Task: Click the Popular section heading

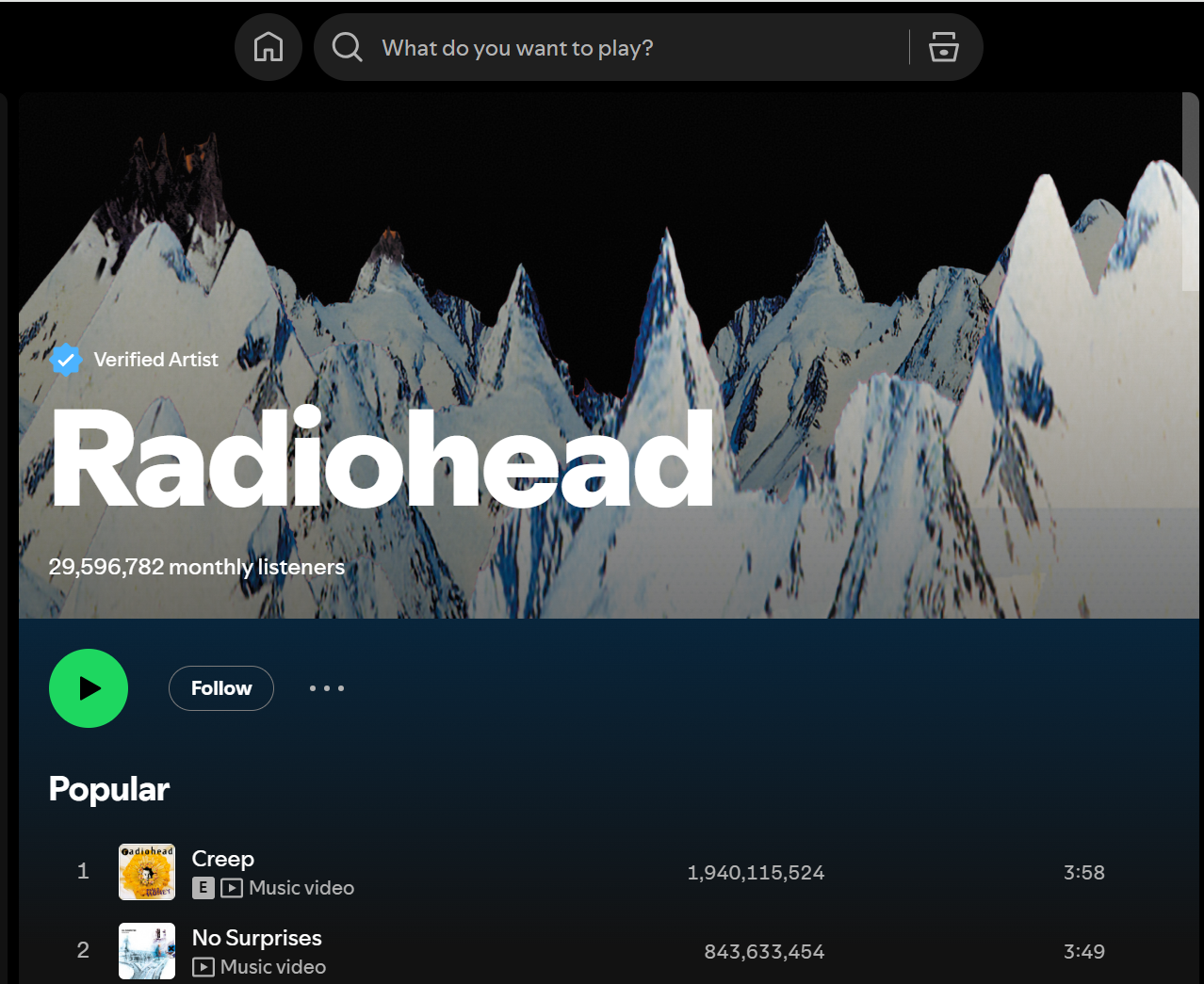Action: click(x=109, y=789)
